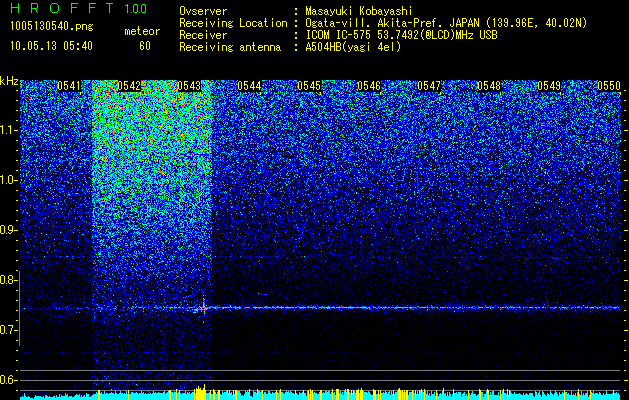Click the 0541 time marker

pyautogui.click(x=69, y=86)
